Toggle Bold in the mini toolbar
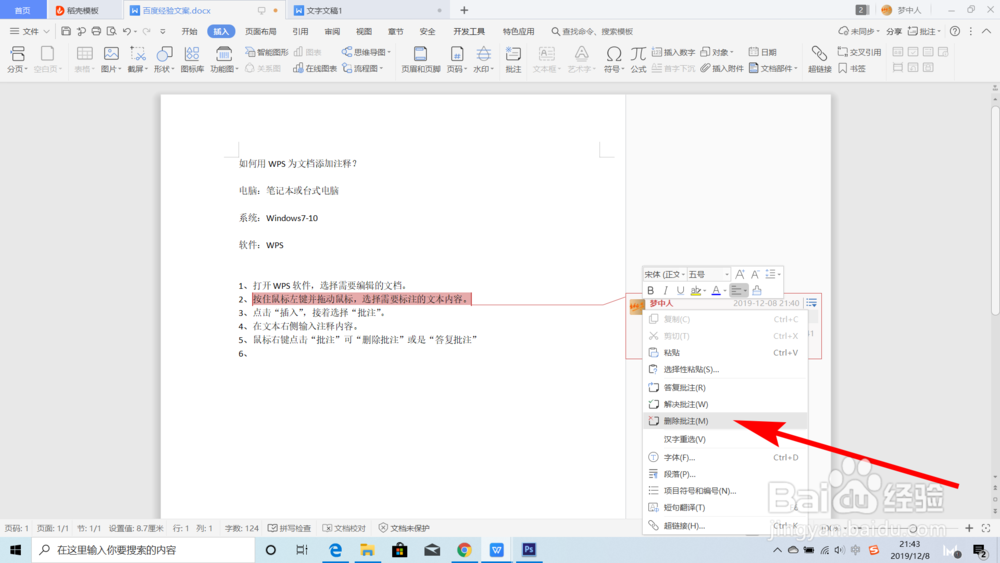1000x563 pixels. click(651, 290)
